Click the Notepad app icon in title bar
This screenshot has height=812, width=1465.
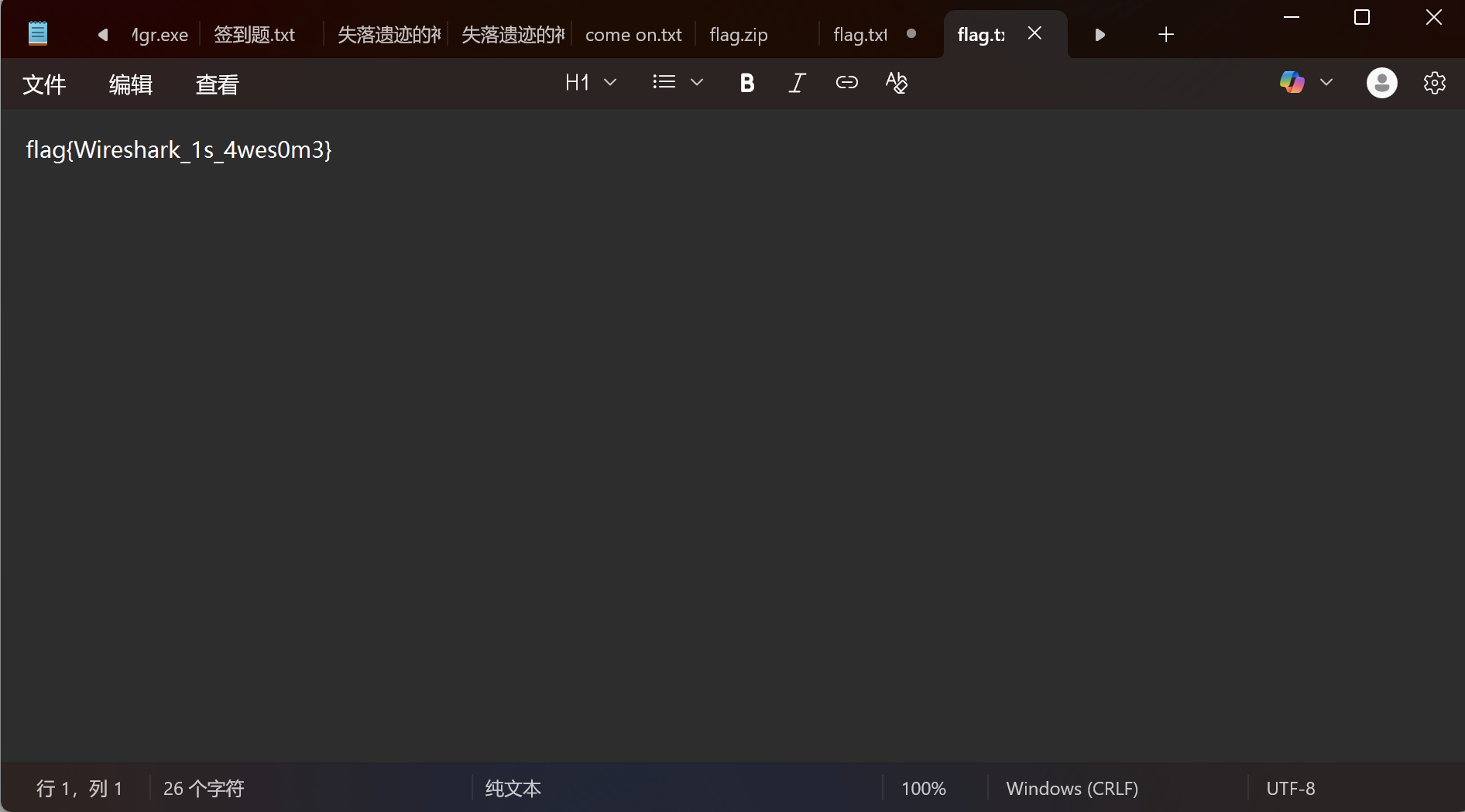point(37,33)
